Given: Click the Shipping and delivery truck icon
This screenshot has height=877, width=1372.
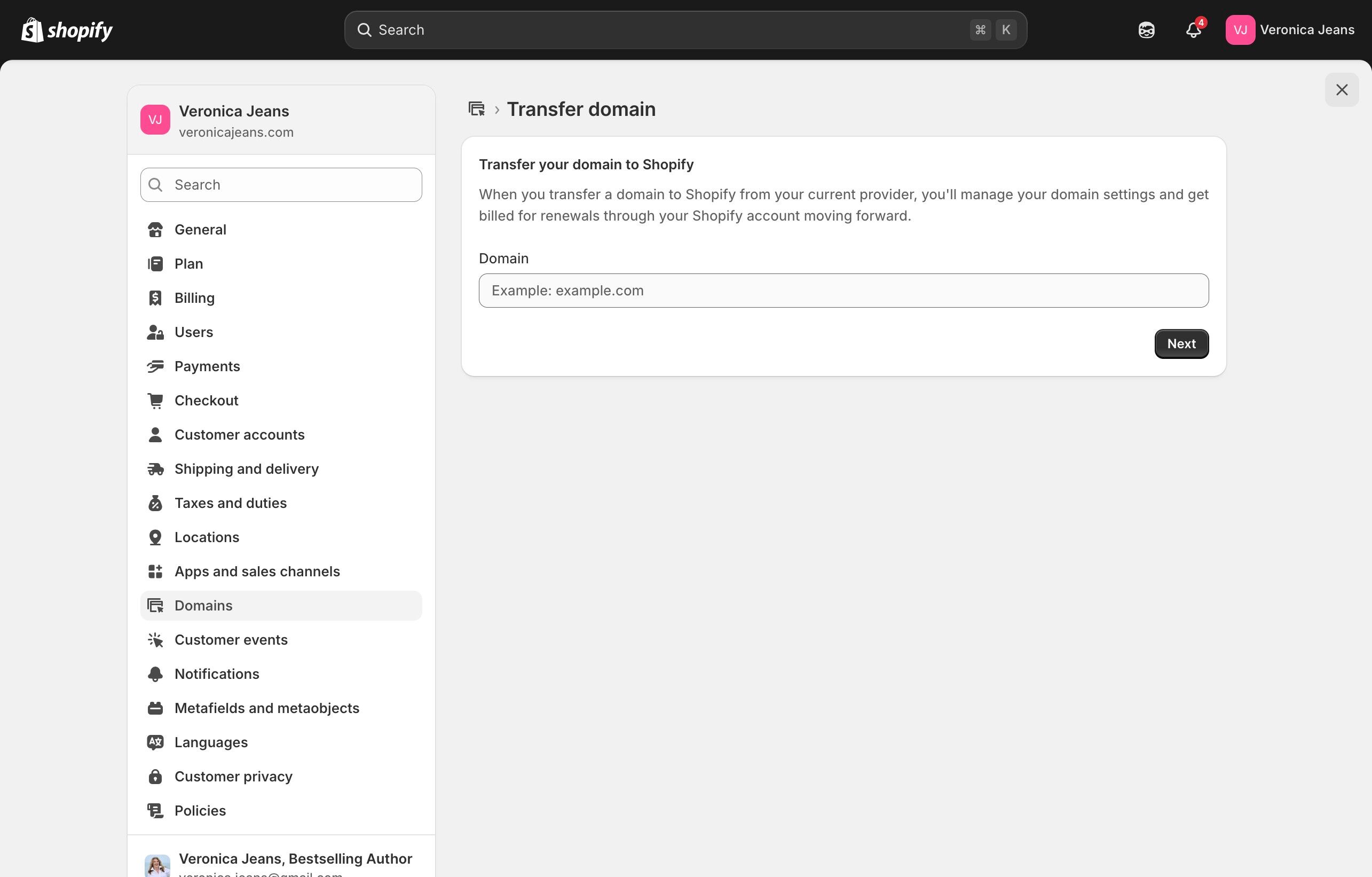Looking at the screenshot, I should pyautogui.click(x=155, y=469).
